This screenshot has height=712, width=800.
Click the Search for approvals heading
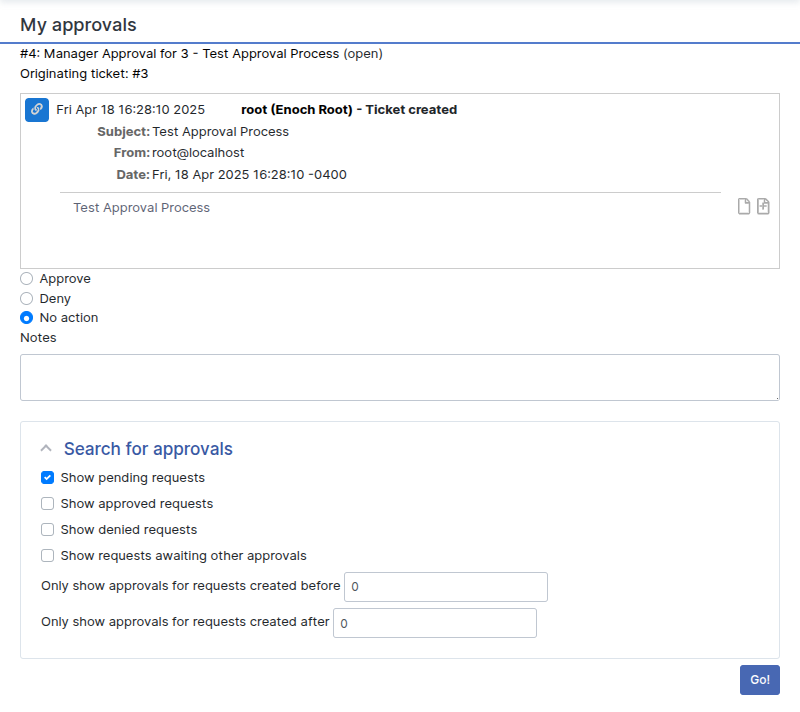(x=148, y=449)
